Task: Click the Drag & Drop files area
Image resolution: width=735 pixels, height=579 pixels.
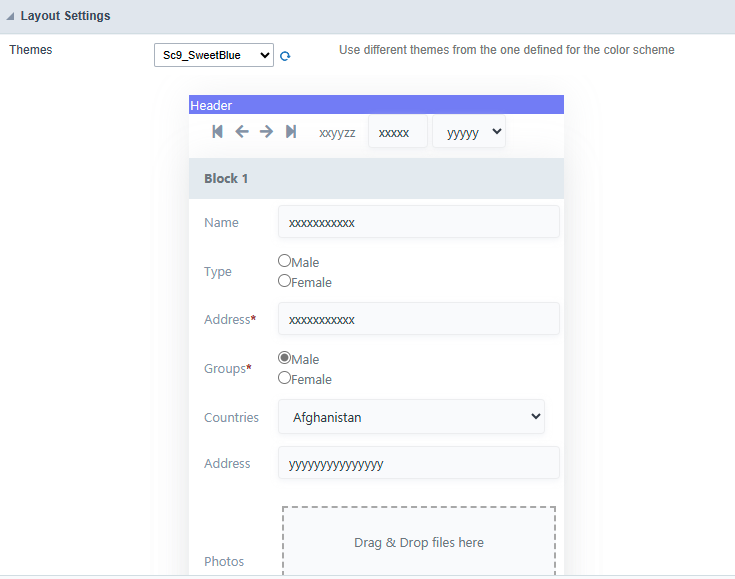Action: (419, 541)
